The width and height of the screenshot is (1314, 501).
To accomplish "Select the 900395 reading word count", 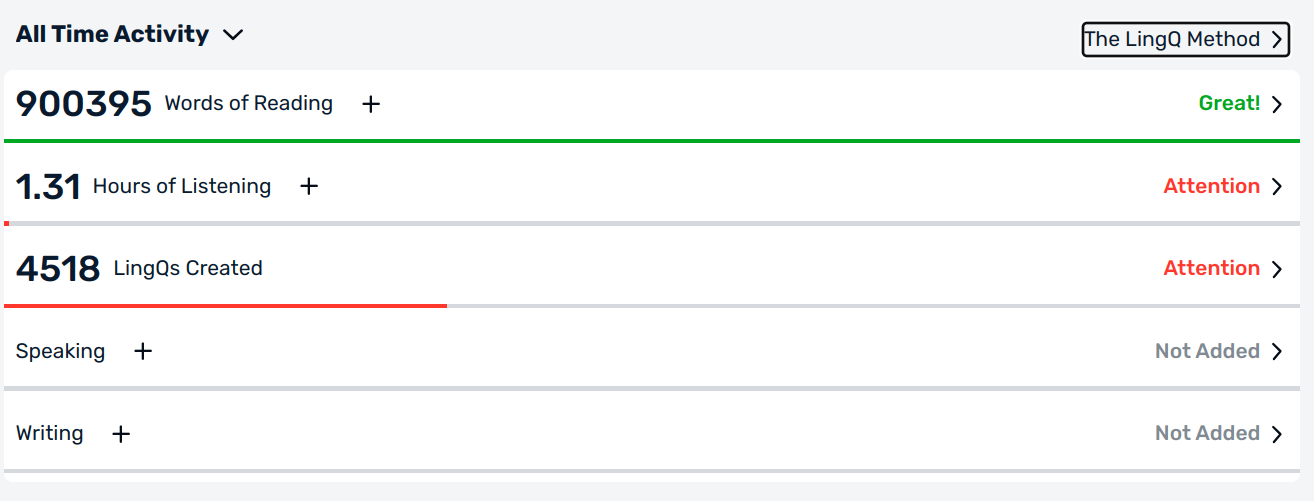I will (84, 103).
